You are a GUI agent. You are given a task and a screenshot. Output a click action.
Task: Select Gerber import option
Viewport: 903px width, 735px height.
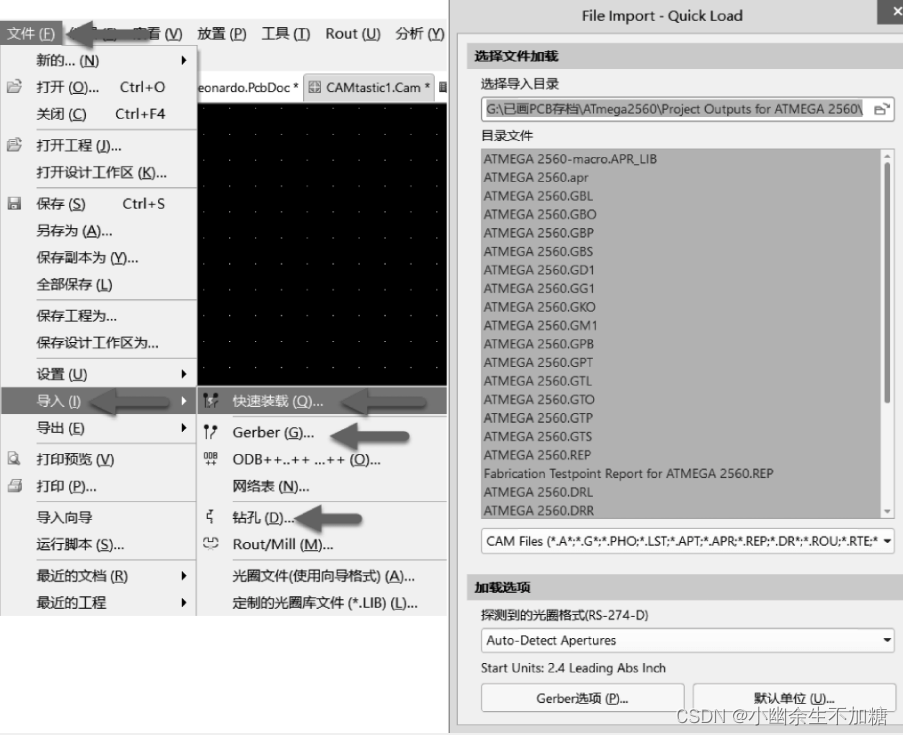tap(322, 432)
